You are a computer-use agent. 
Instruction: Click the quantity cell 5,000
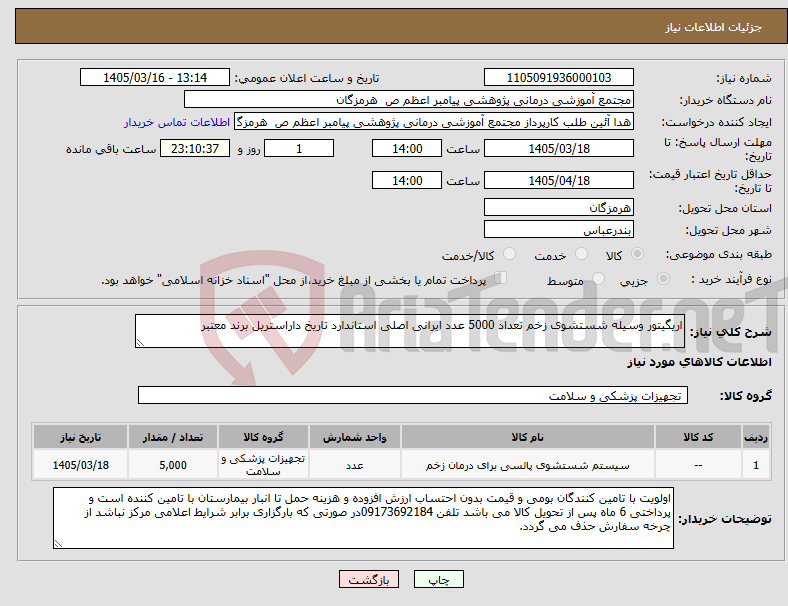pos(173,465)
